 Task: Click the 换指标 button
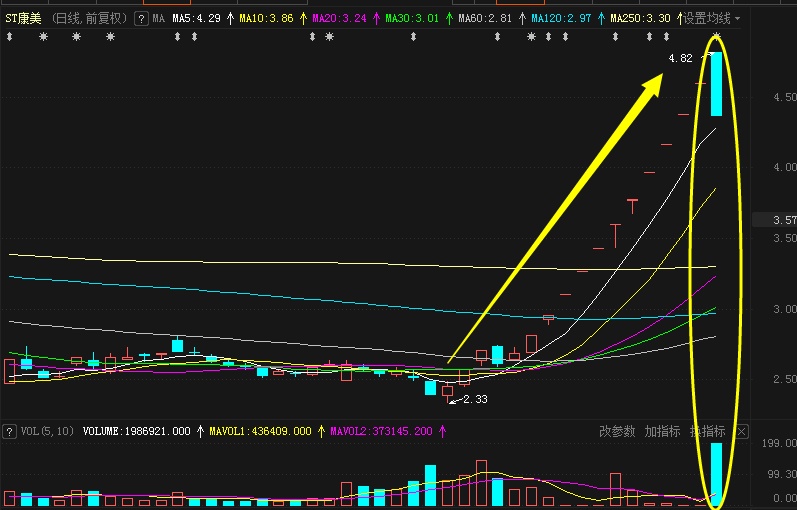click(707, 431)
